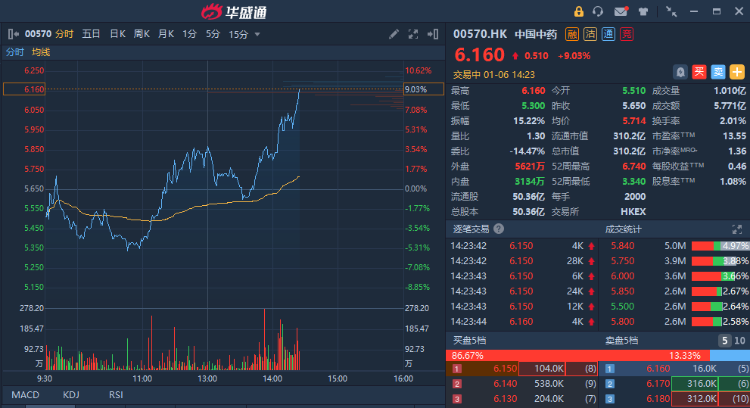Viewport: 750px width, 408px height.
Task: Click the red 86.67% bid ratio bar
Action: click(578, 355)
